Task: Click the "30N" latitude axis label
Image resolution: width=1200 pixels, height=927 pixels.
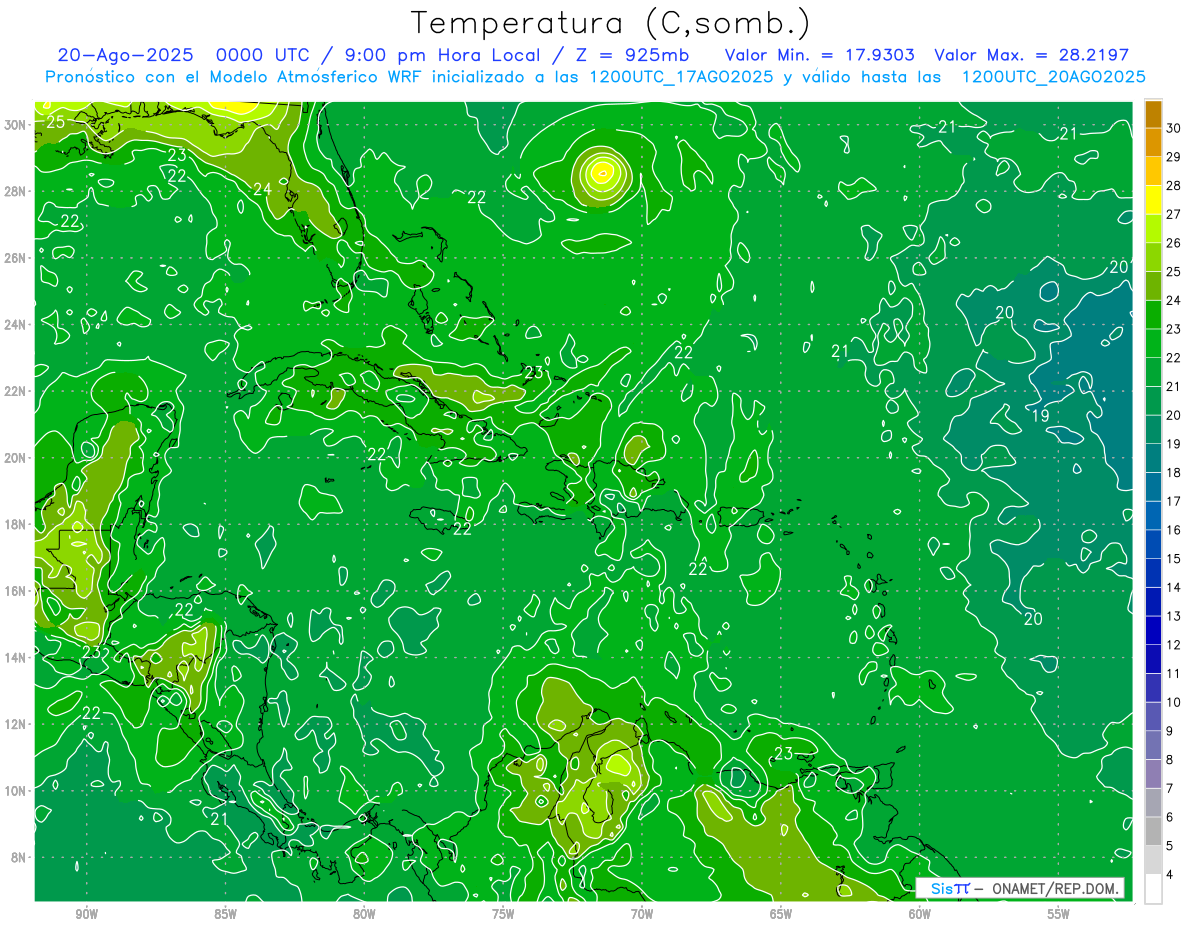Action: [15, 124]
